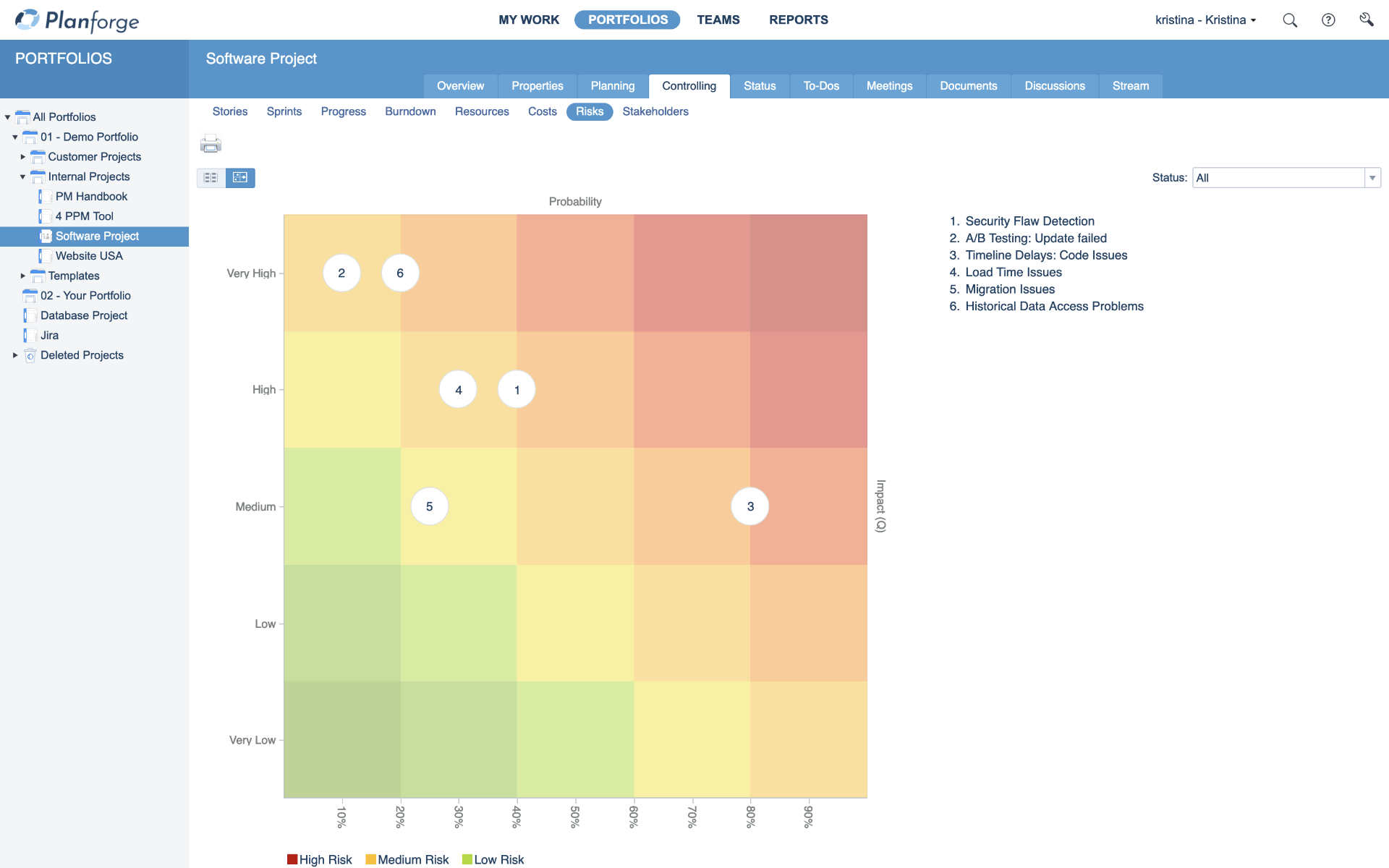Click the High Risk red legend swatch
Image resolution: width=1389 pixels, height=868 pixels.
point(292,859)
